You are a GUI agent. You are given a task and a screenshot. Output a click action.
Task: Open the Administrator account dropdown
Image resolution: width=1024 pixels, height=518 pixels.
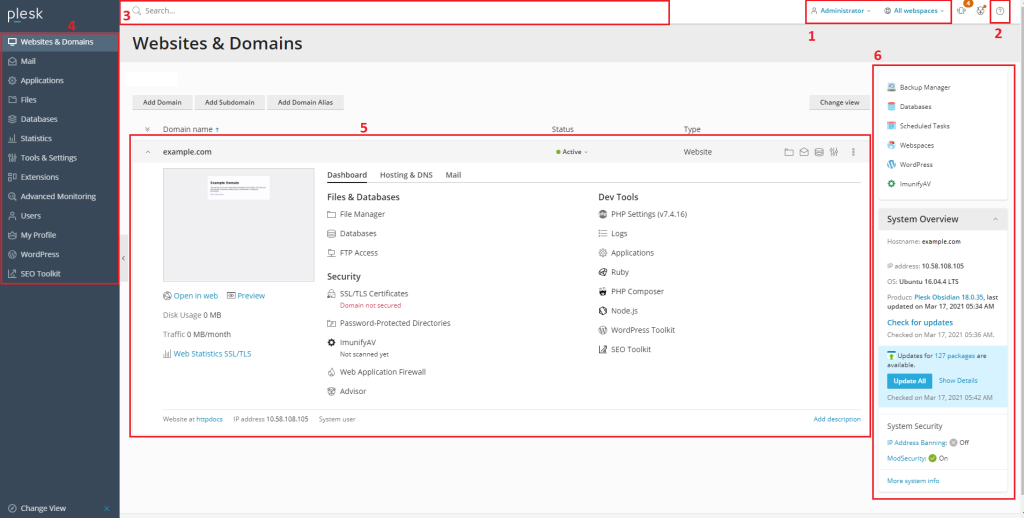click(x=840, y=11)
